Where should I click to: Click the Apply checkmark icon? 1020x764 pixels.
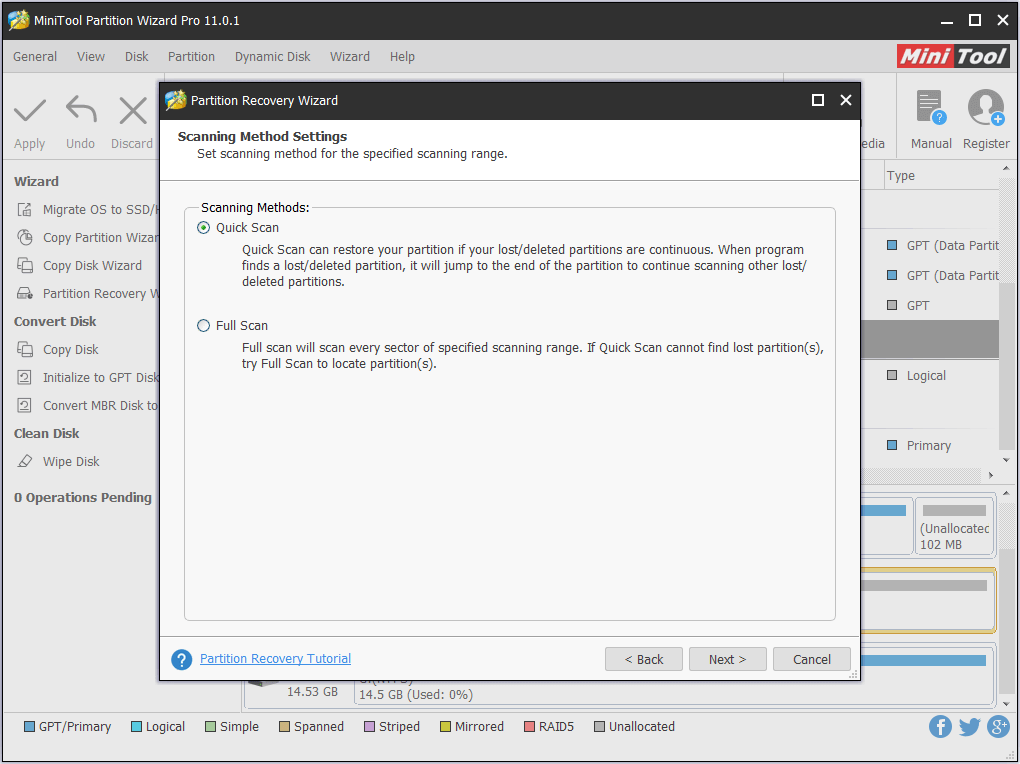click(x=30, y=111)
